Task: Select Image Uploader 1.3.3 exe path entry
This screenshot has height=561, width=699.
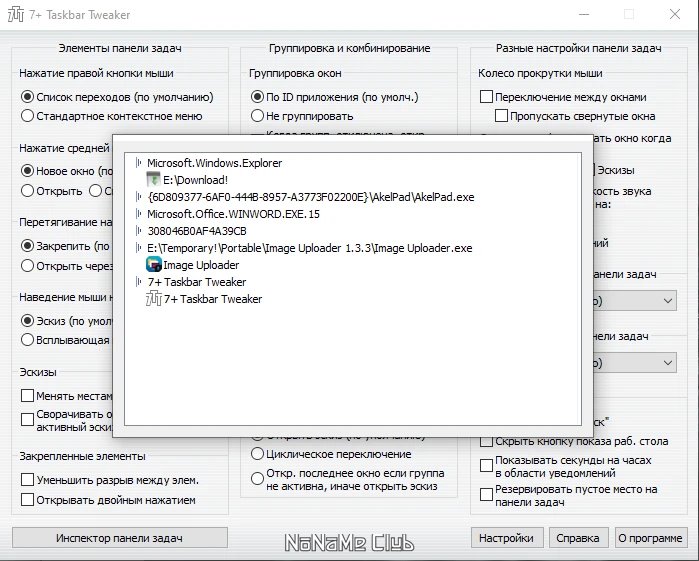Action: click(309, 248)
